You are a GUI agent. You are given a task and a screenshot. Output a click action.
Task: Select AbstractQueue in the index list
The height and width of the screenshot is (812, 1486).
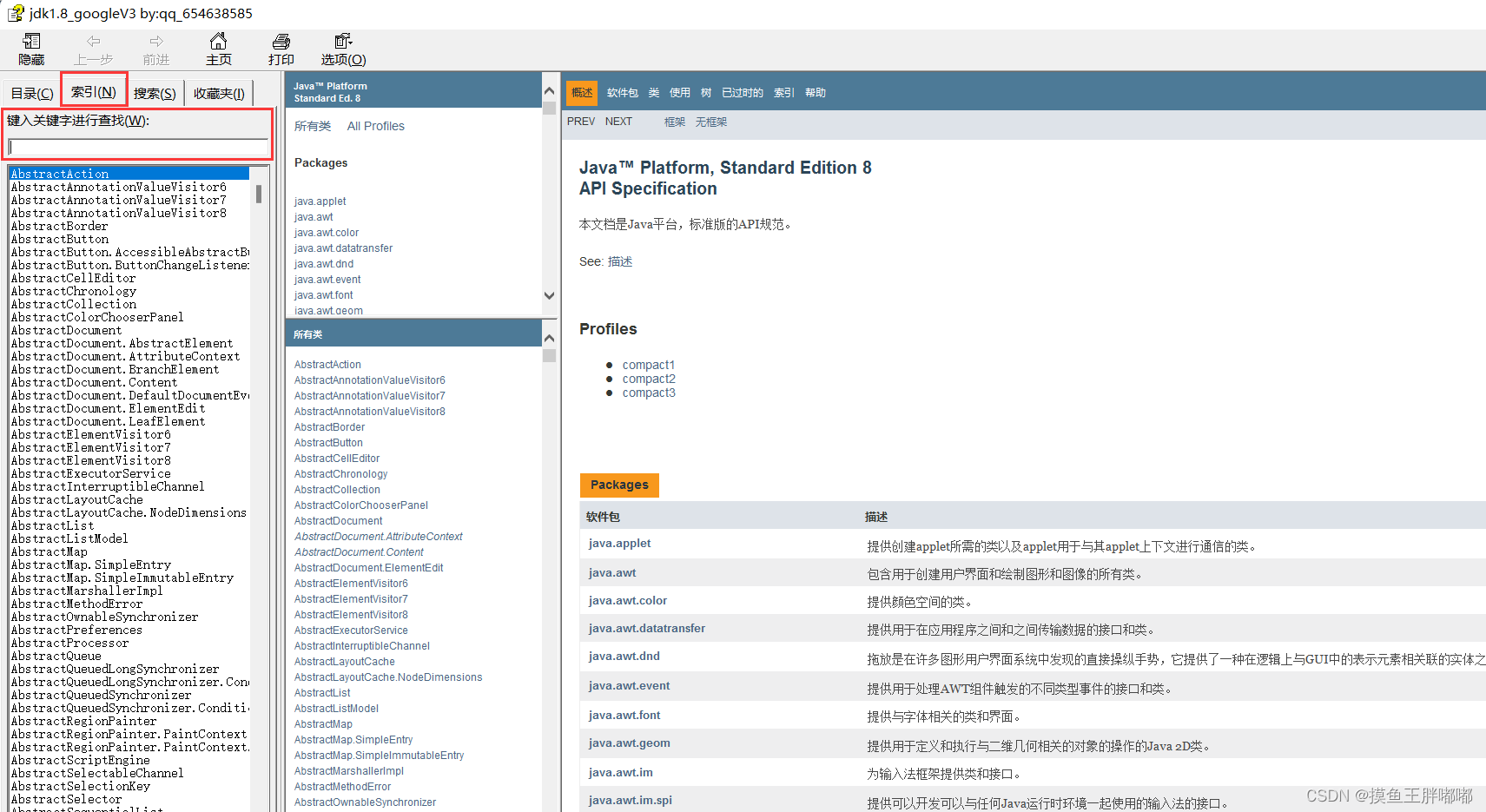(x=56, y=656)
